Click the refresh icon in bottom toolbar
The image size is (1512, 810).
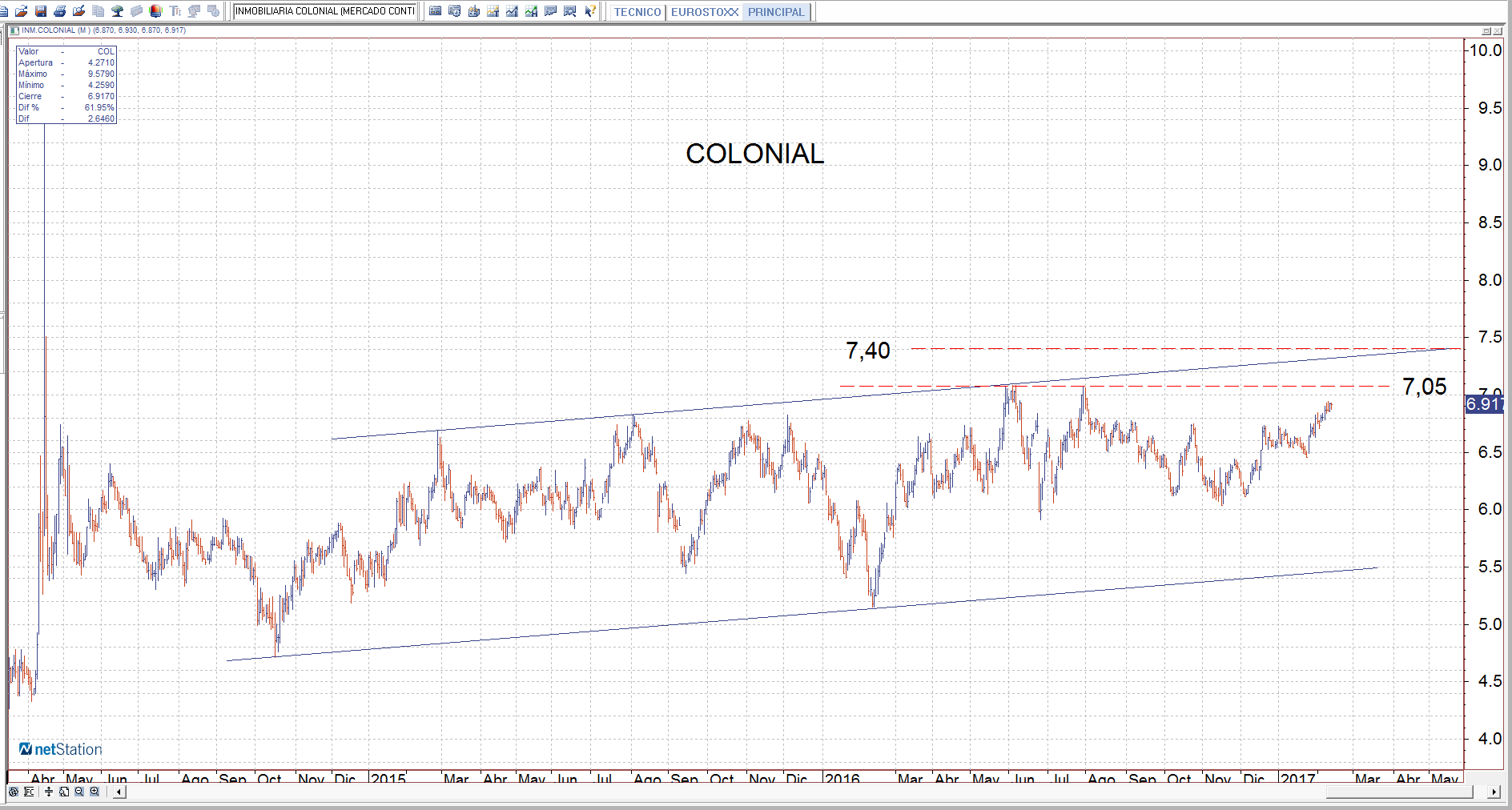pos(14,792)
